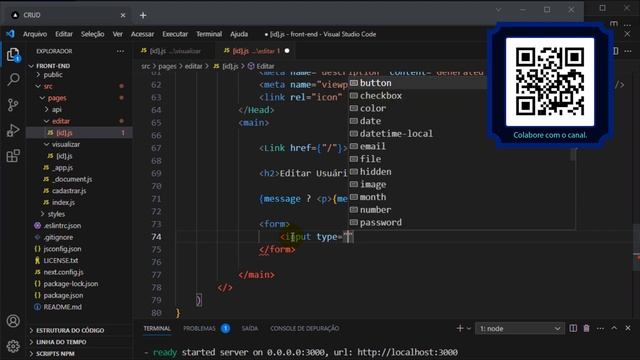Click the localhost:3000 URL in terminal
Image resolution: width=640 pixels, height=360 pixels.
[x=407, y=352]
